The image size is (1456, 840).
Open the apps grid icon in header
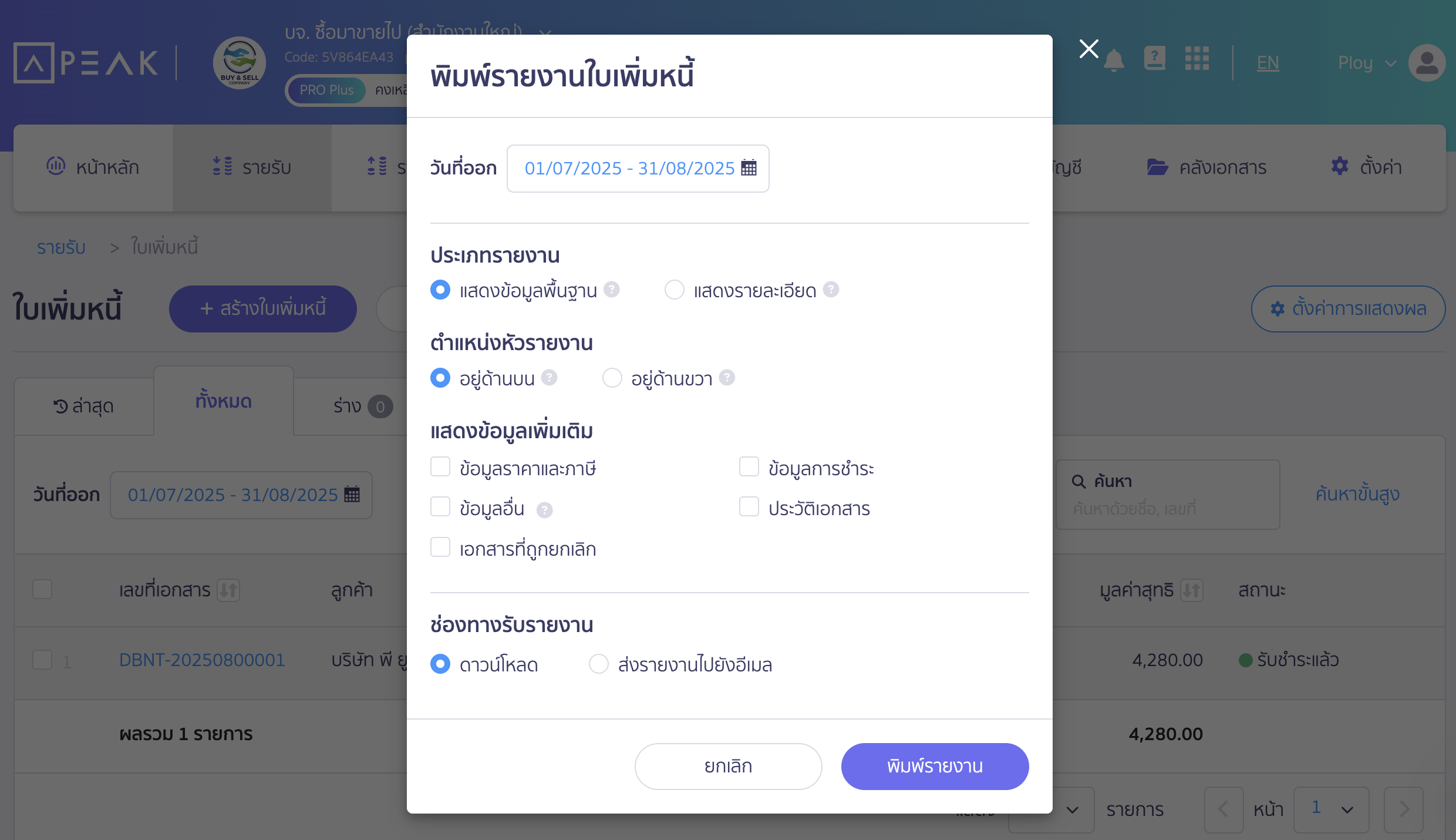click(x=1197, y=59)
